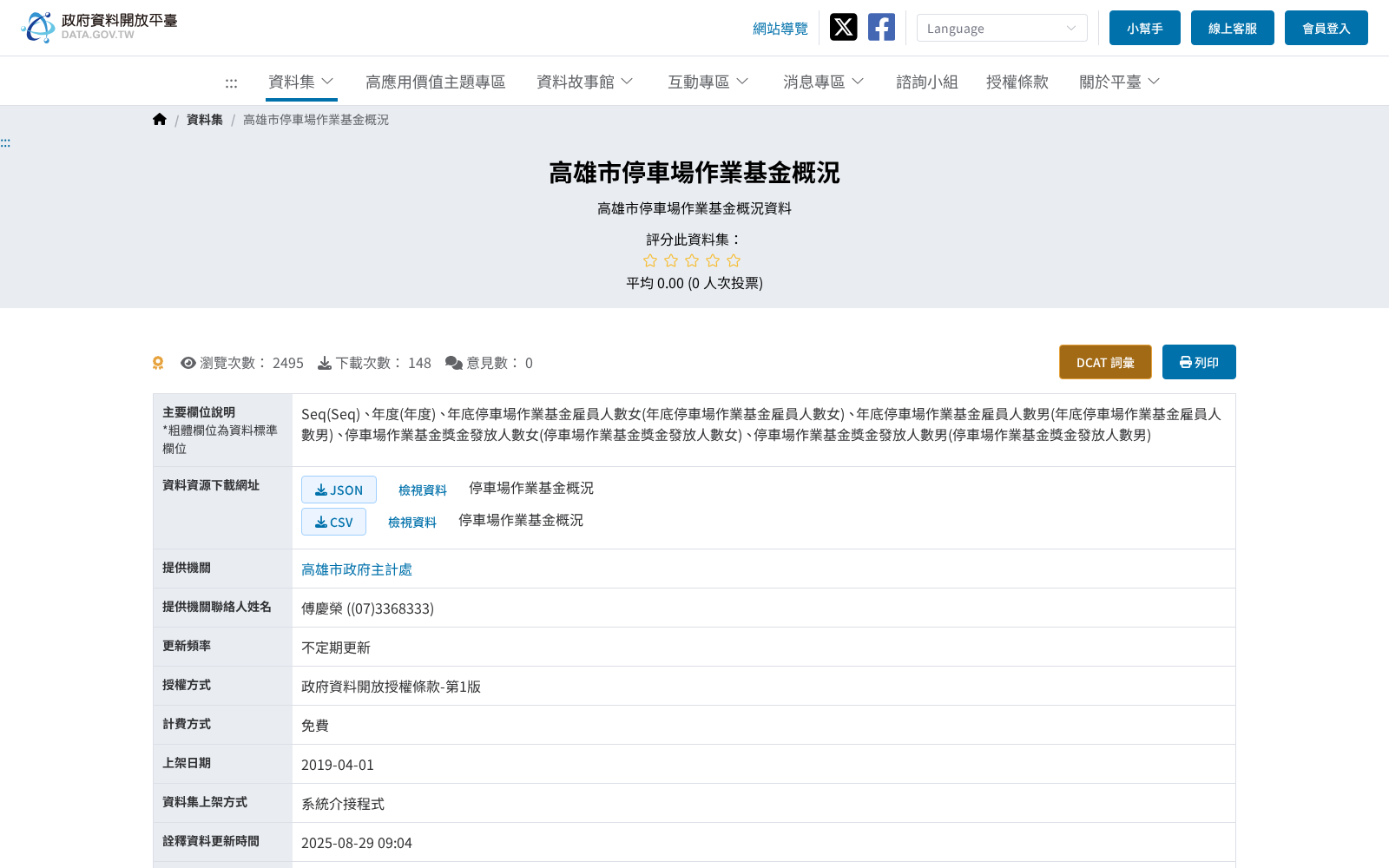Viewport: 1389px width, 868px height.
Task: Click the download icon beside 下載次數
Action: click(x=325, y=363)
